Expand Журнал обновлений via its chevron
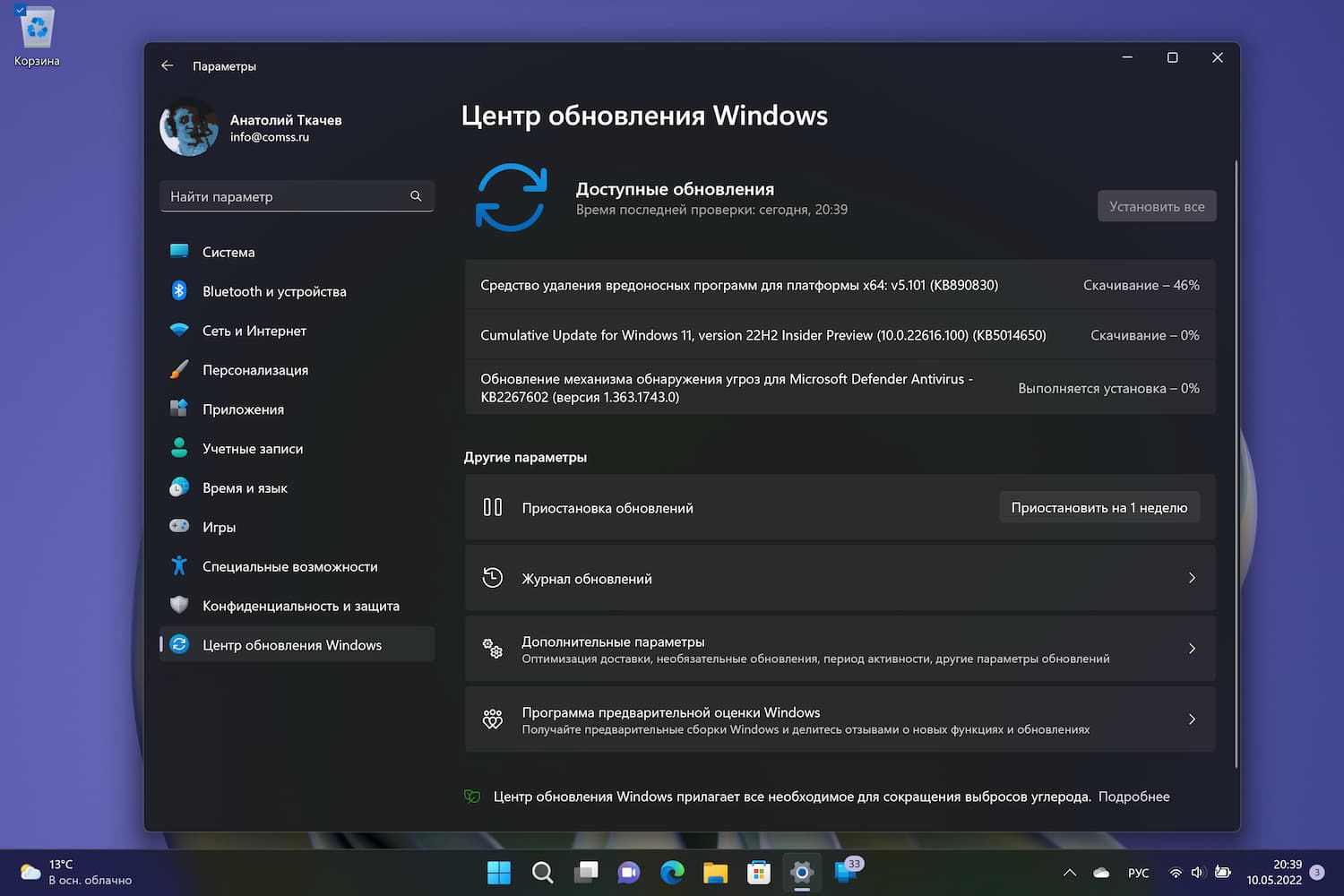 (1192, 578)
